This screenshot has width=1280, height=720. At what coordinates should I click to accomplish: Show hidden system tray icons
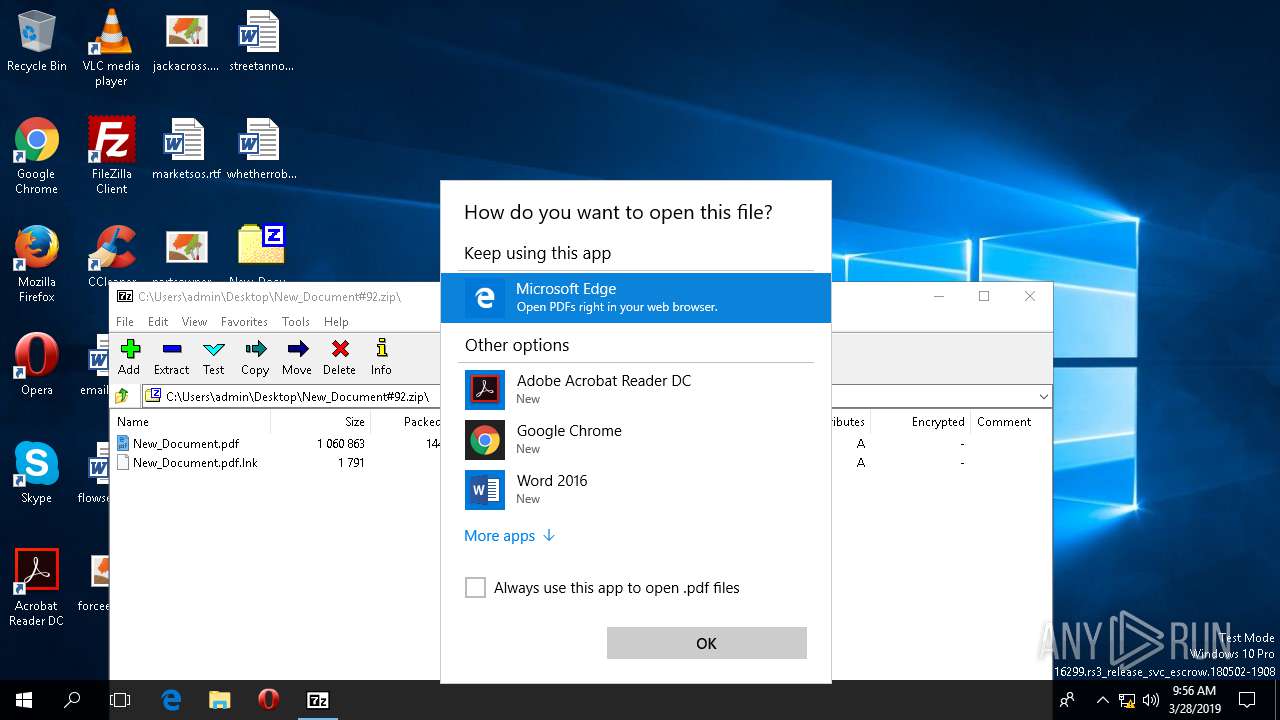pyautogui.click(x=1102, y=700)
